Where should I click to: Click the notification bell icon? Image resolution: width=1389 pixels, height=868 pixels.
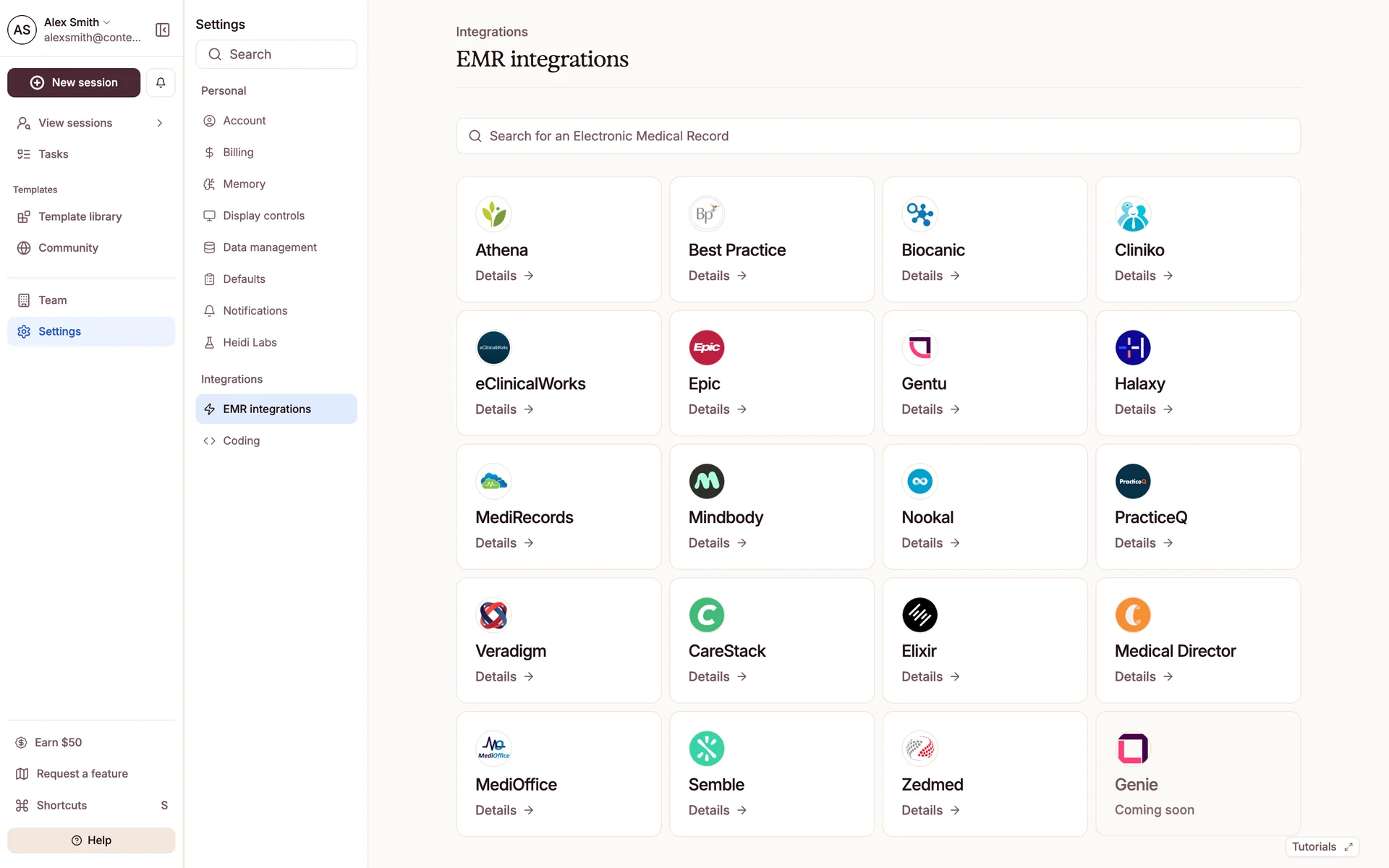click(x=161, y=82)
